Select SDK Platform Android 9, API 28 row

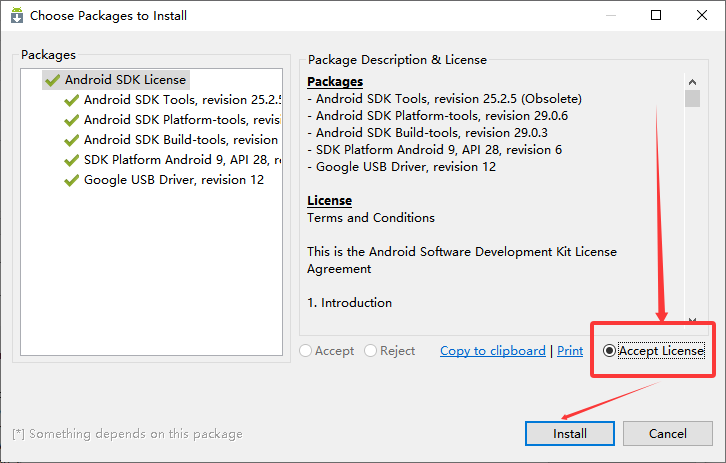[172, 160]
